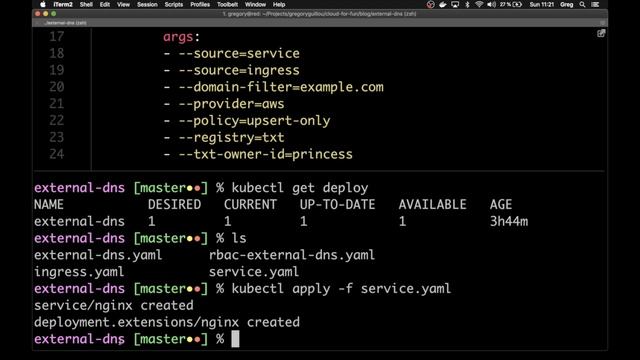Click the line number 17
The height and width of the screenshot is (360, 640).
click(56, 37)
